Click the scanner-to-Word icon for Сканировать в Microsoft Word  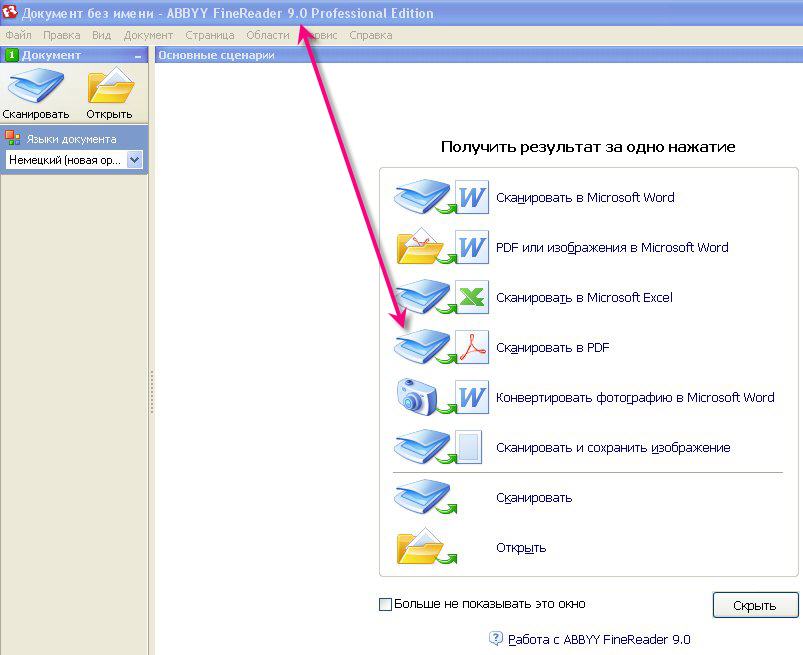click(441, 197)
